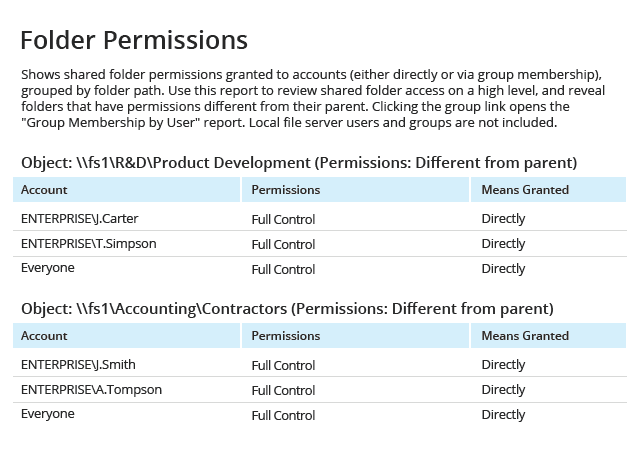Viewport: 640px width, 450px height.
Task: Click Everyone in the Contractors table
Action: click(x=48, y=414)
